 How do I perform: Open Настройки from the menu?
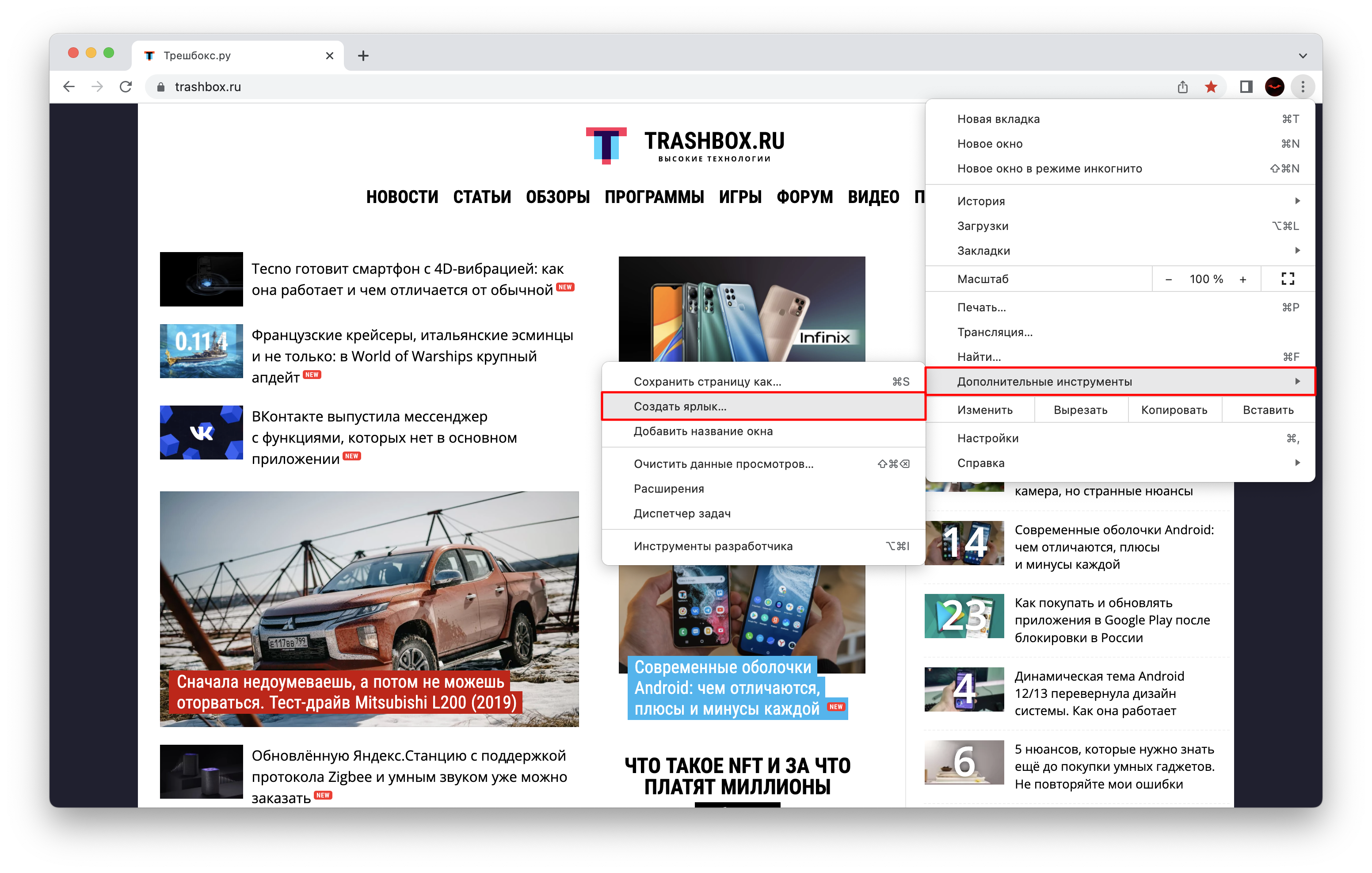pyautogui.click(x=1120, y=438)
